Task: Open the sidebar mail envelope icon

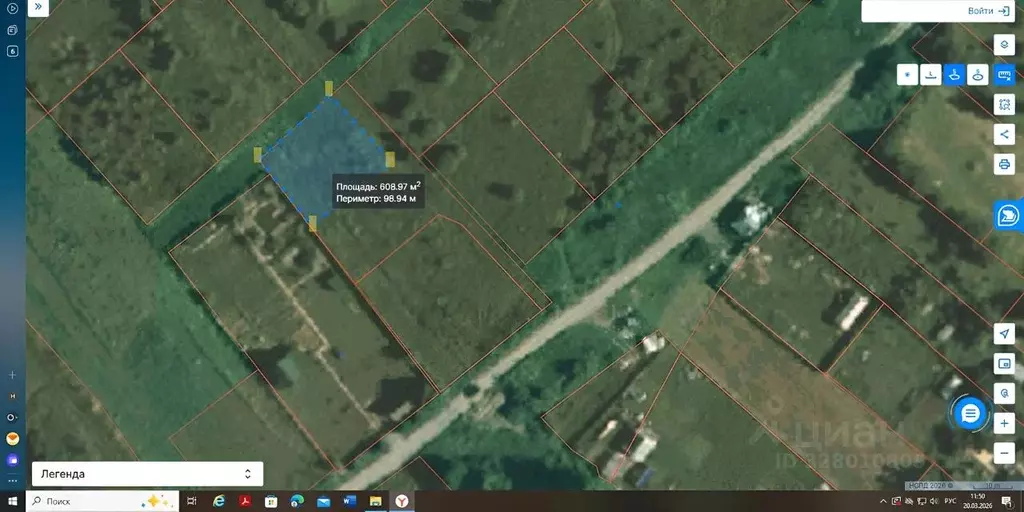Action: click(12, 438)
